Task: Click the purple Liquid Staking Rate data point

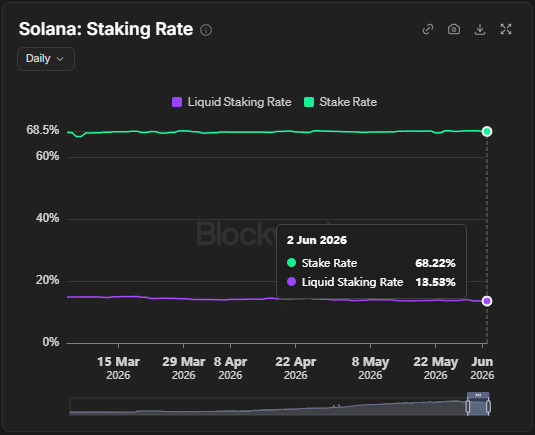Action: click(x=487, y=301)
